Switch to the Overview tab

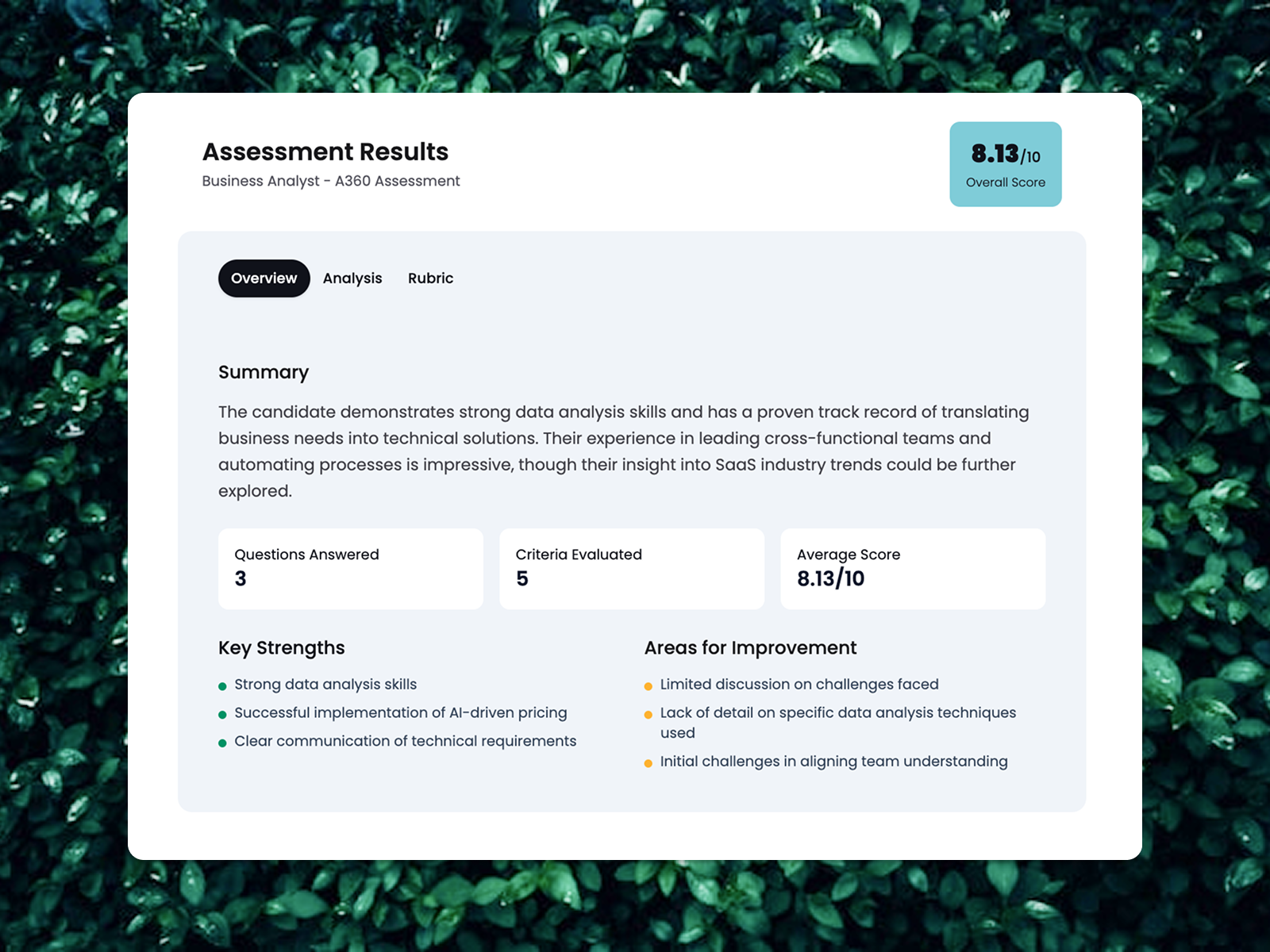264,278
